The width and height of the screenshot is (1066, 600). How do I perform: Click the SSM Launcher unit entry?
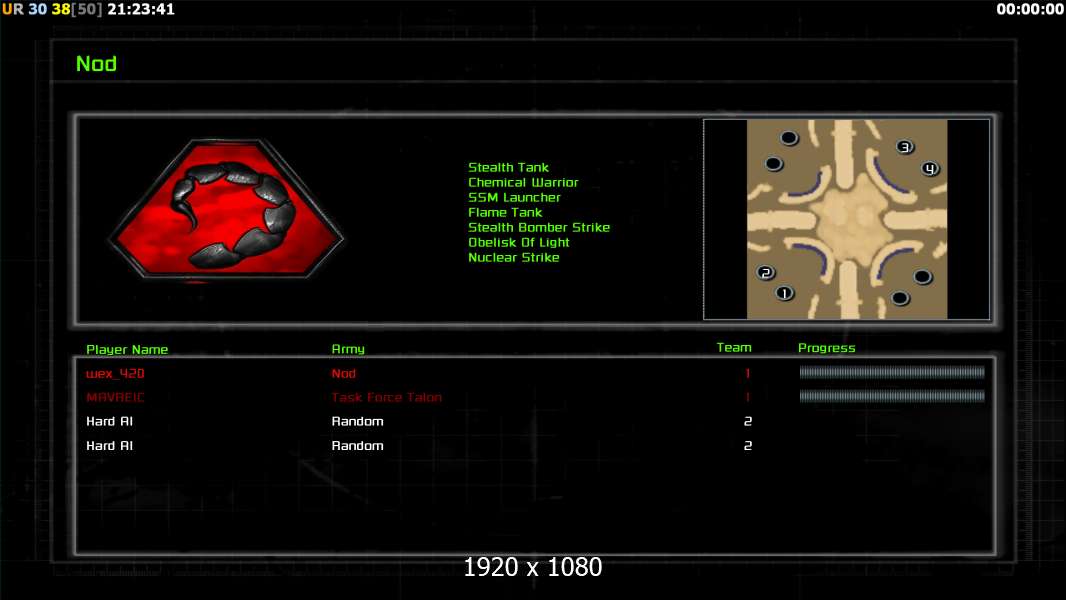[514, 197]
